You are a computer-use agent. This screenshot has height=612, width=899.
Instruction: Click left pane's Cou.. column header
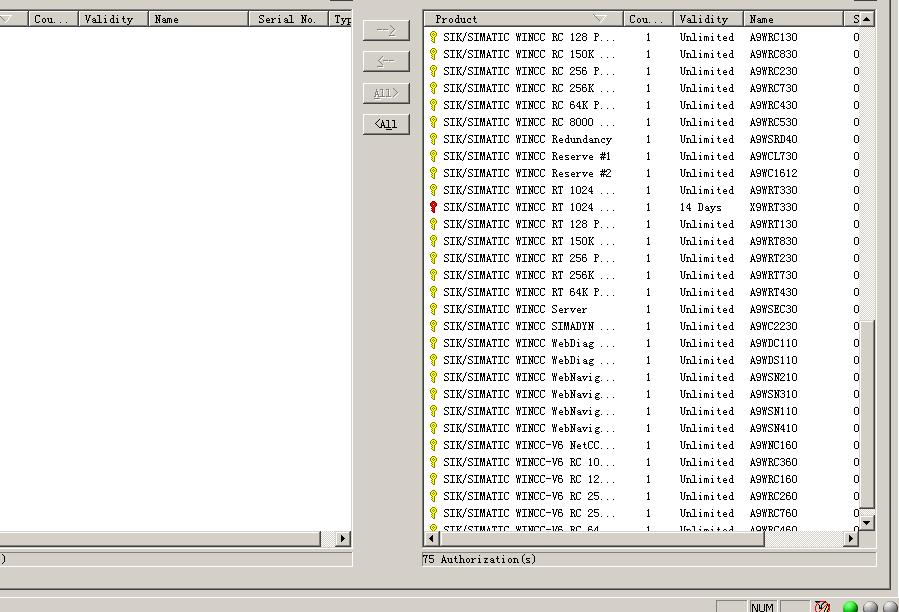click(x=53, y=19)
